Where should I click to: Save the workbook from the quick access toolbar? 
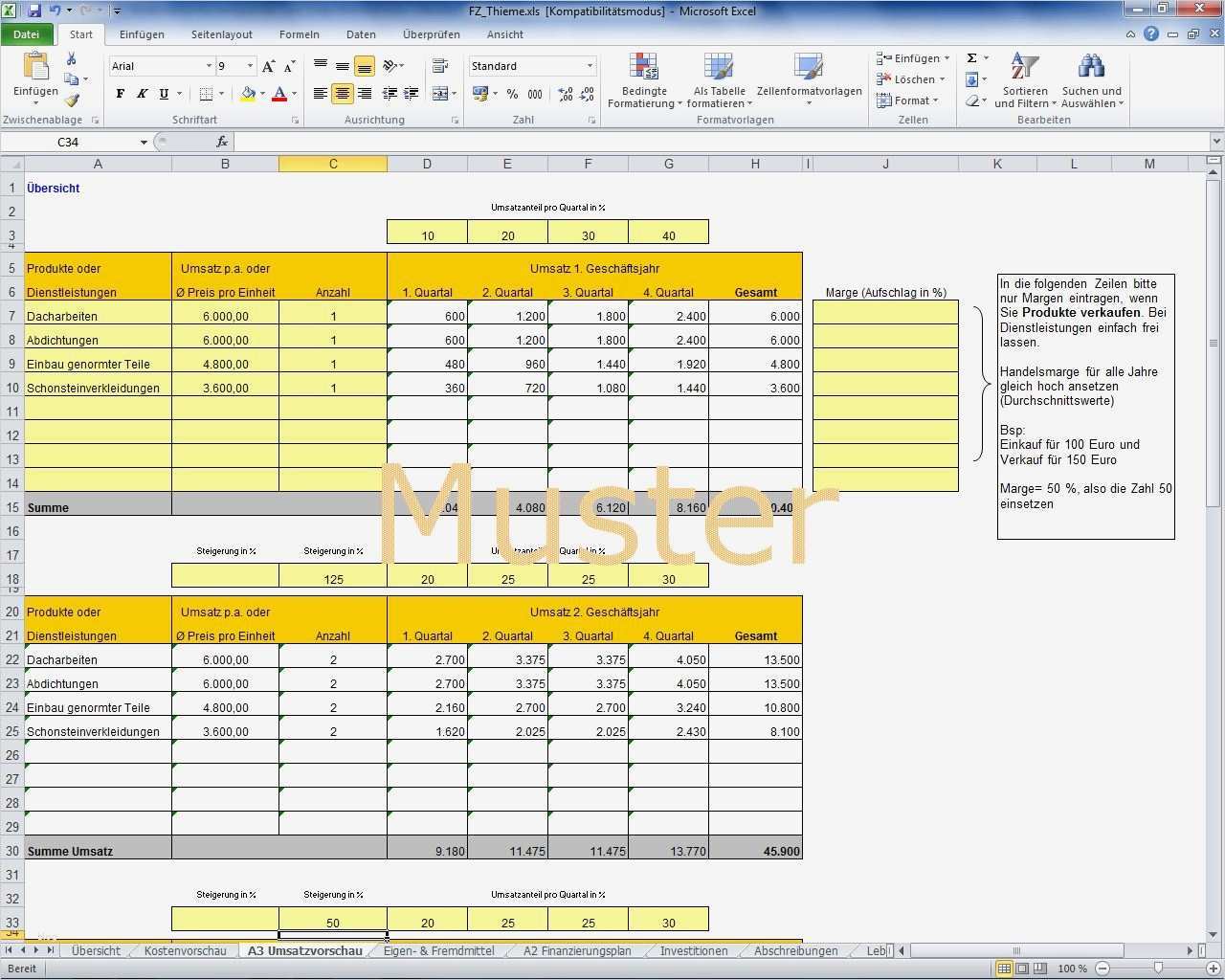pyautogui.click(x=34, y=11)
